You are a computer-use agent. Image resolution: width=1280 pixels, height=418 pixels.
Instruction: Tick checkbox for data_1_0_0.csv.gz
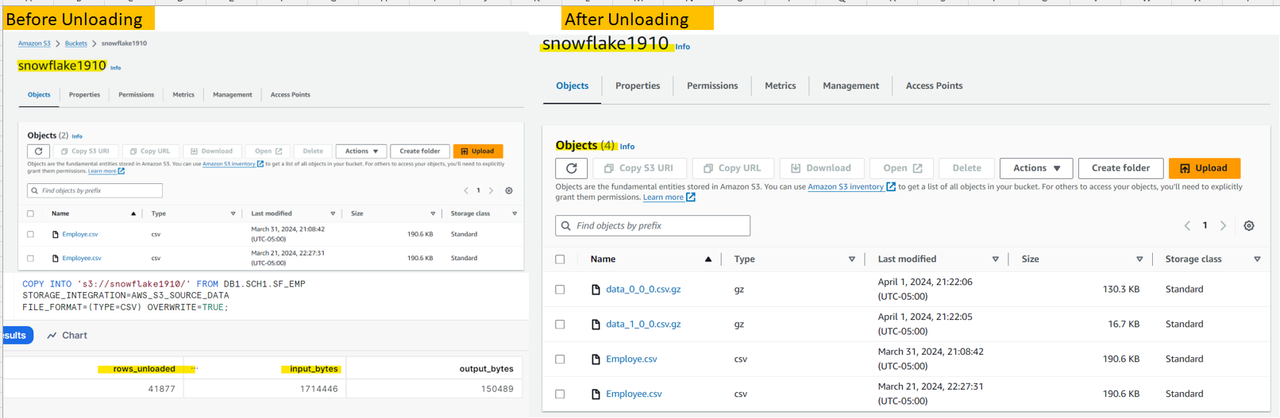560,324
